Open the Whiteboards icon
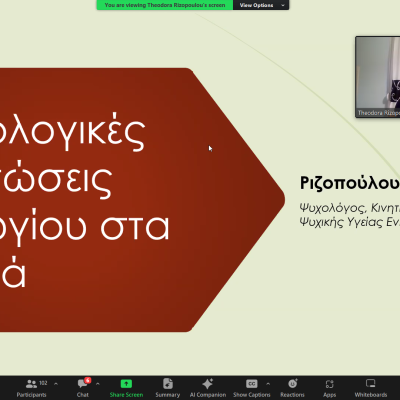400x400 pixels. 371,384
